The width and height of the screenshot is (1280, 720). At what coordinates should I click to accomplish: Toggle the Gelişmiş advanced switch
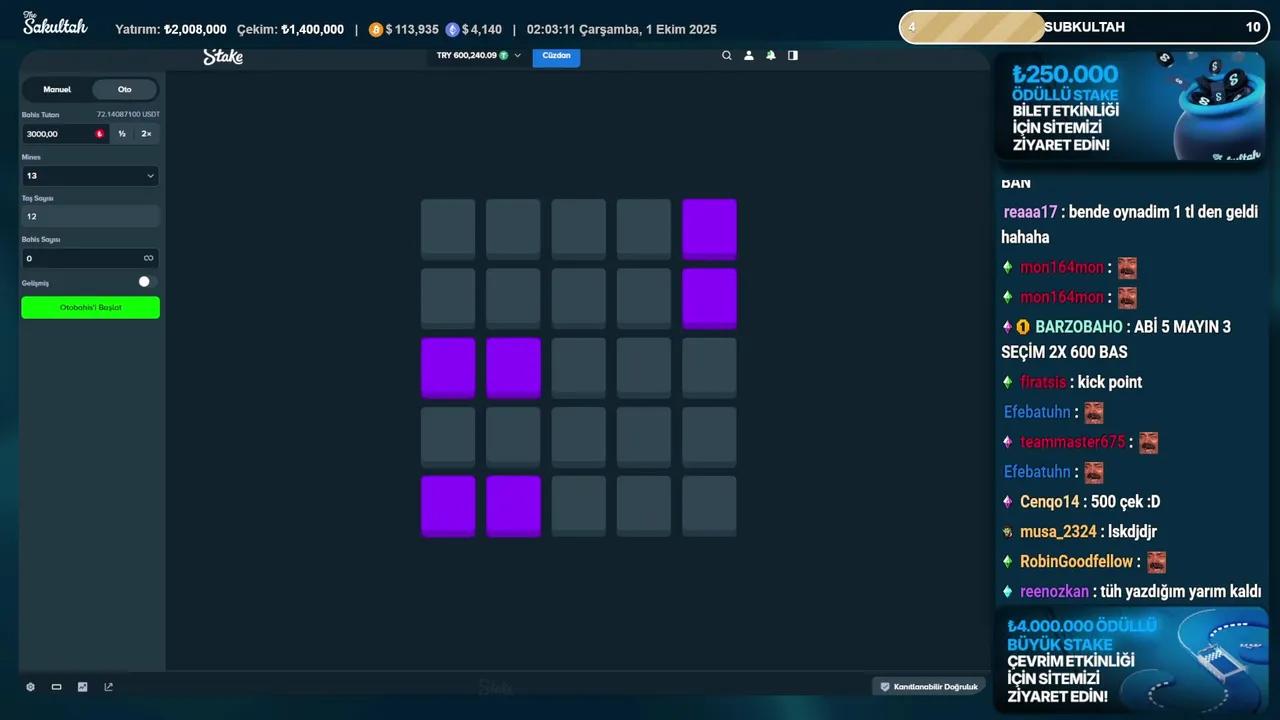tap(147, 282)
